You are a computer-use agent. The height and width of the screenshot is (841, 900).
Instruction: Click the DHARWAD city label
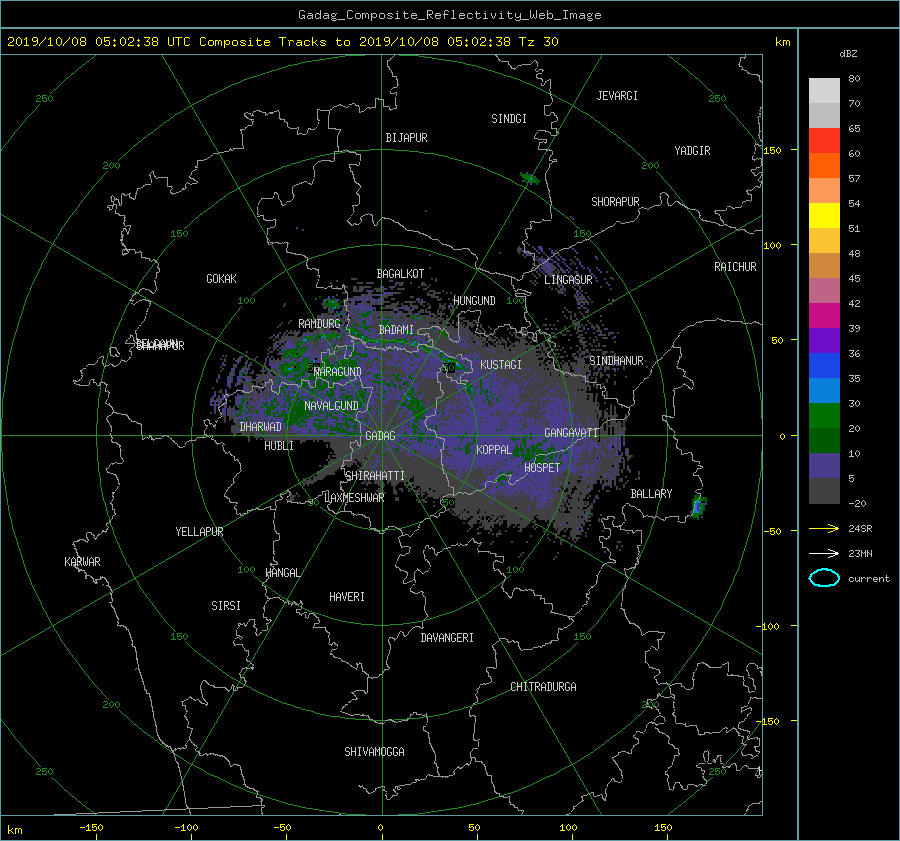260,427
